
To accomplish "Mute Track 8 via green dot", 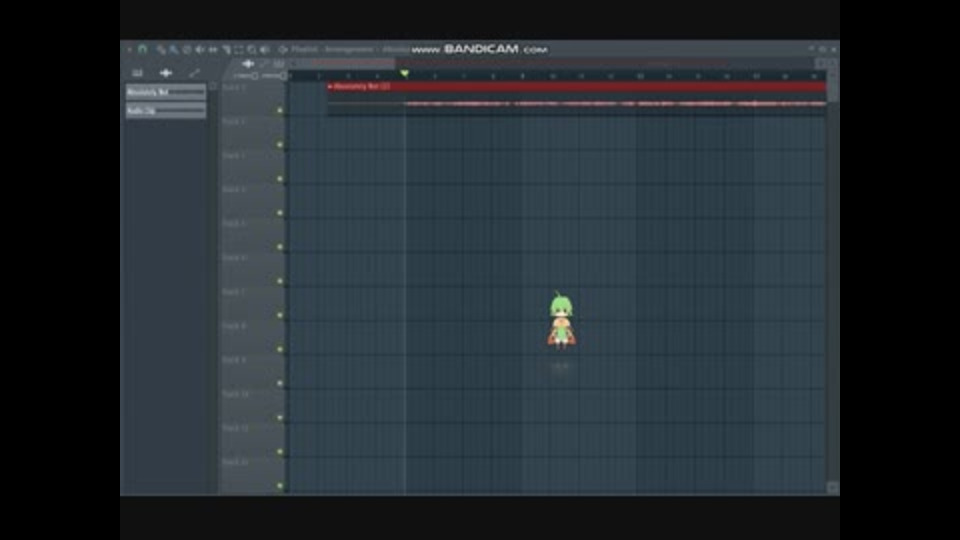I will [280, 349].
